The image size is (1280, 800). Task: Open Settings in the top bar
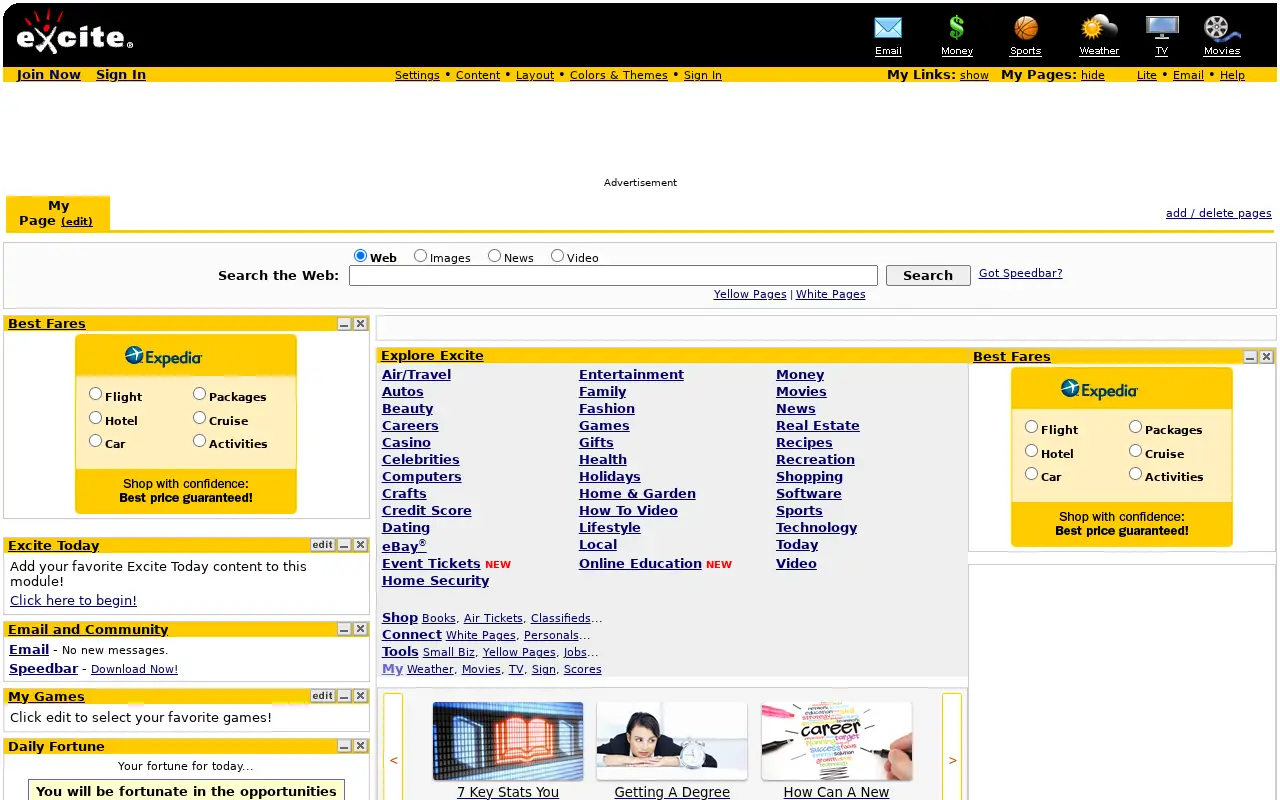click(417, 75)
